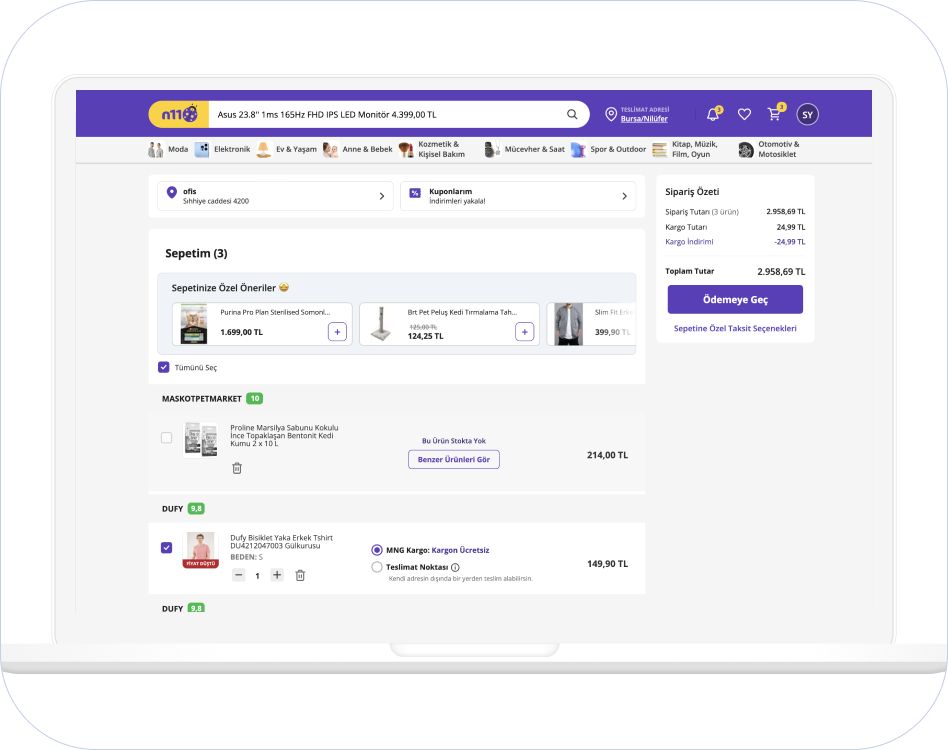Screen dimensions: 948x750
Task: Open the Spor & Outdoor menu
Action: pyautogui.click(x=618, y=149)
